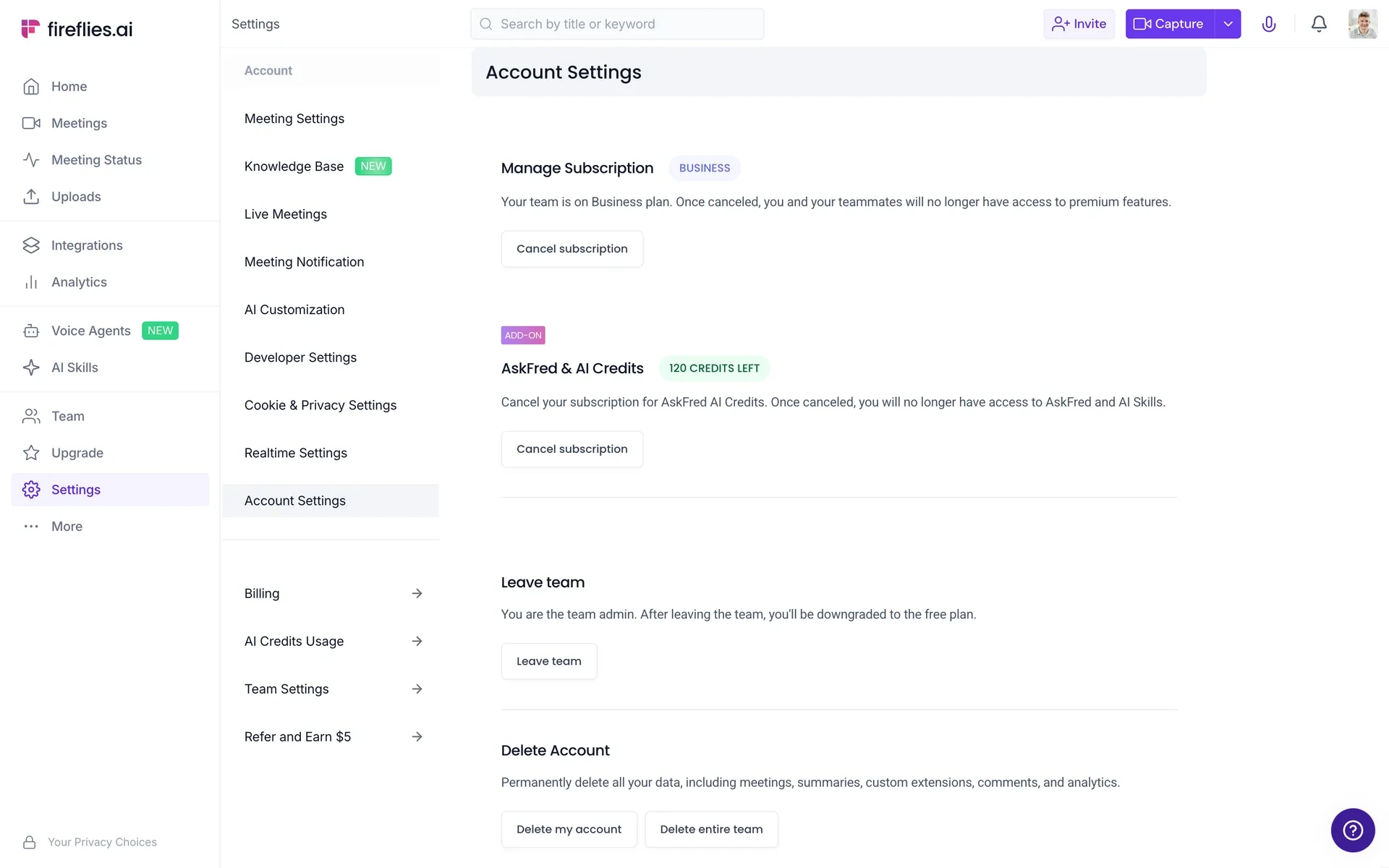Click the 120 CREDITS LEFT badge

(714, 368)
